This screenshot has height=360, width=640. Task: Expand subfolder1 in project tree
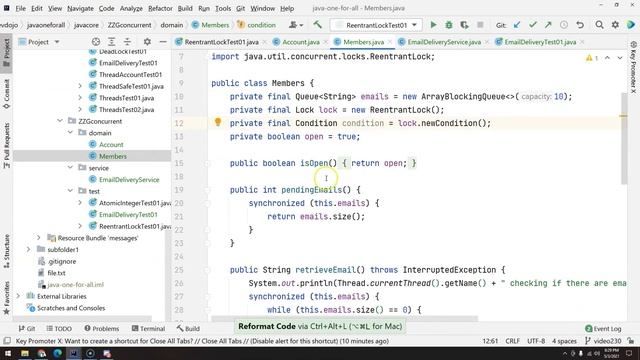[29, 249]
